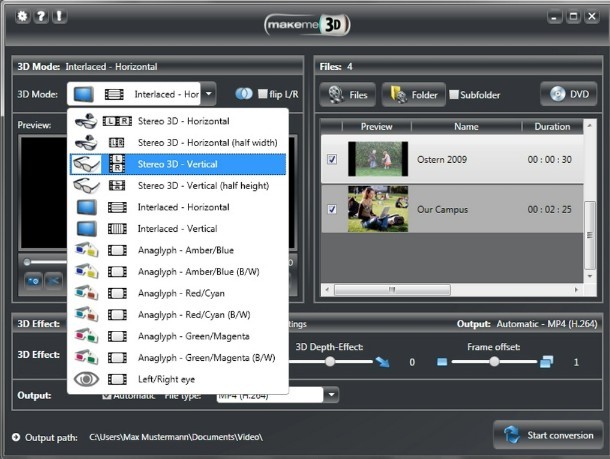Click the eye icon for Left/Right eye
The height and width of the screenshot is (459, 610).
pyautogui.click(x=86, y=379)
